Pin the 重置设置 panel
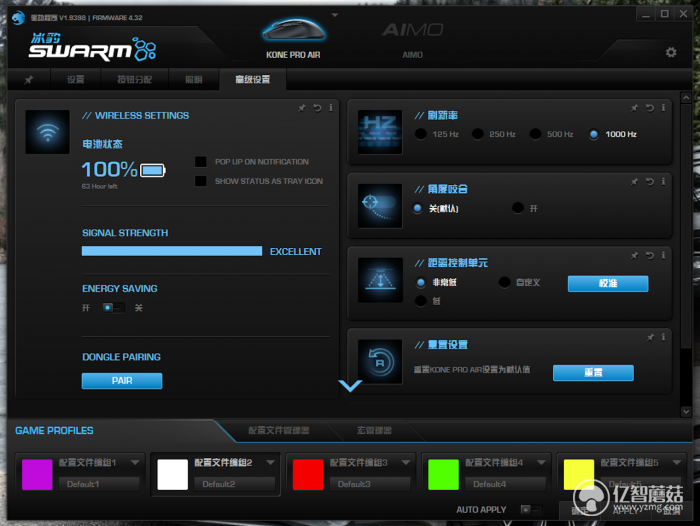Screen dimensions: 700x526 (x=650, y=337)
